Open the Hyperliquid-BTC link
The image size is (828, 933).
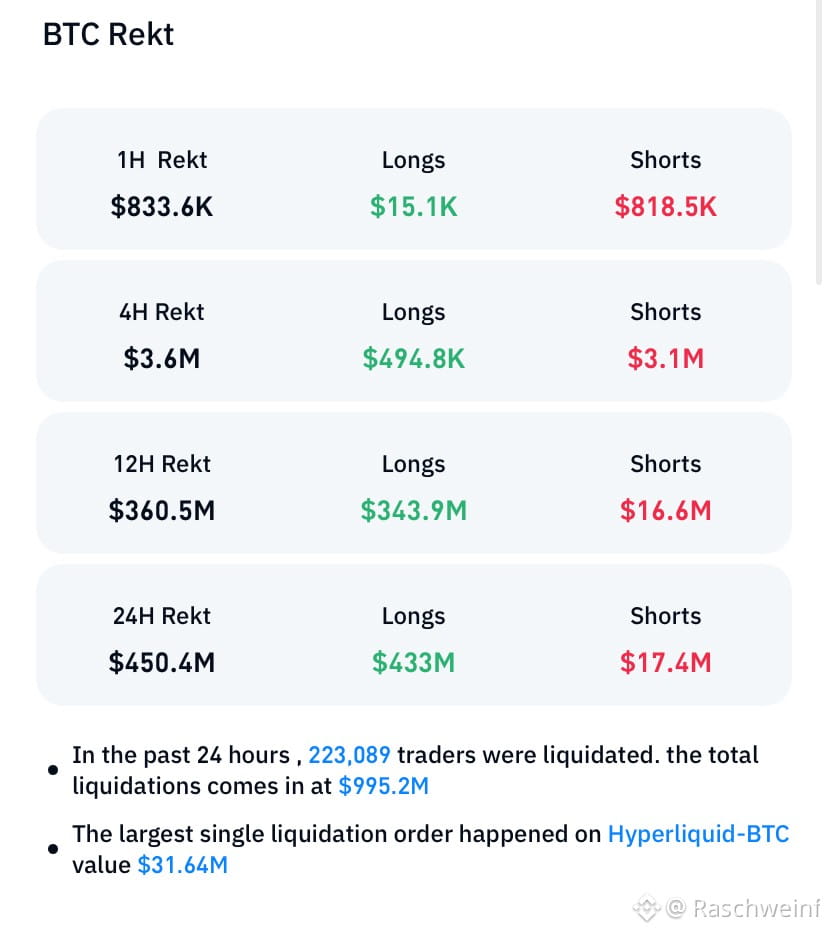point(698,834)
